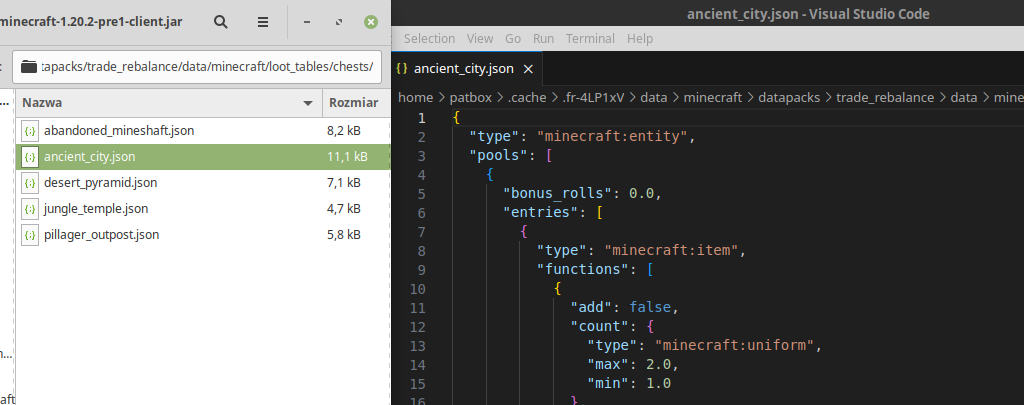Open the Help menu
The height and width of the screenshot is (405, 1024).
[x=640, y=38]
